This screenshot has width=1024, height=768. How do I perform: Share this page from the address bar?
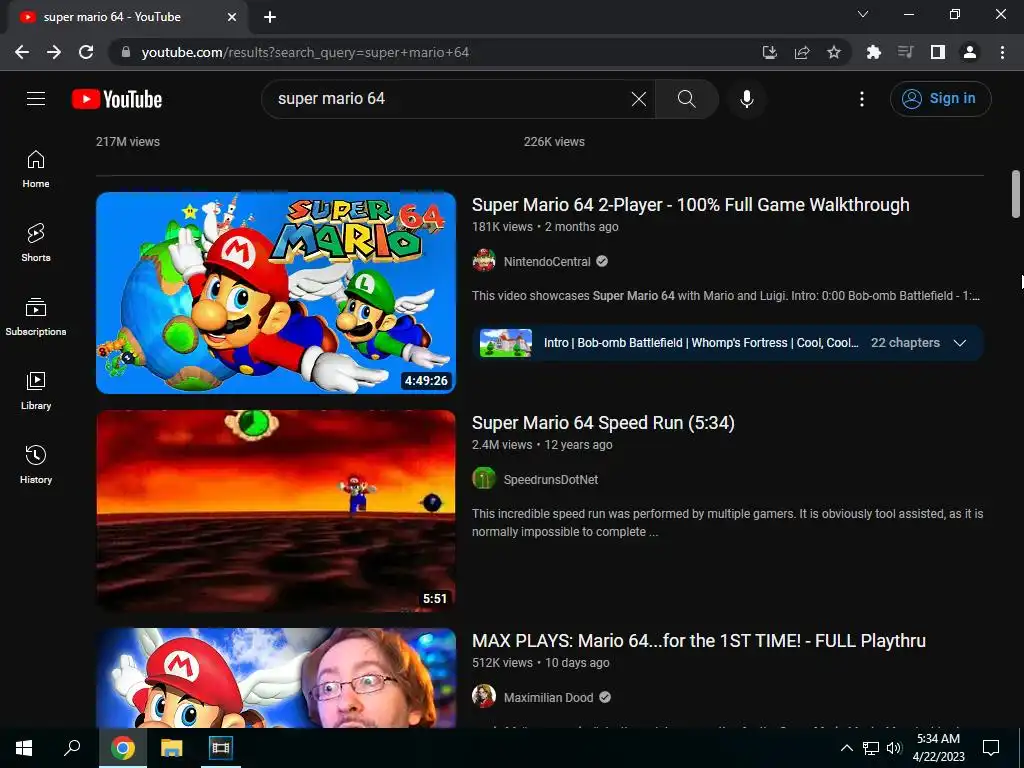pos(802,52)
